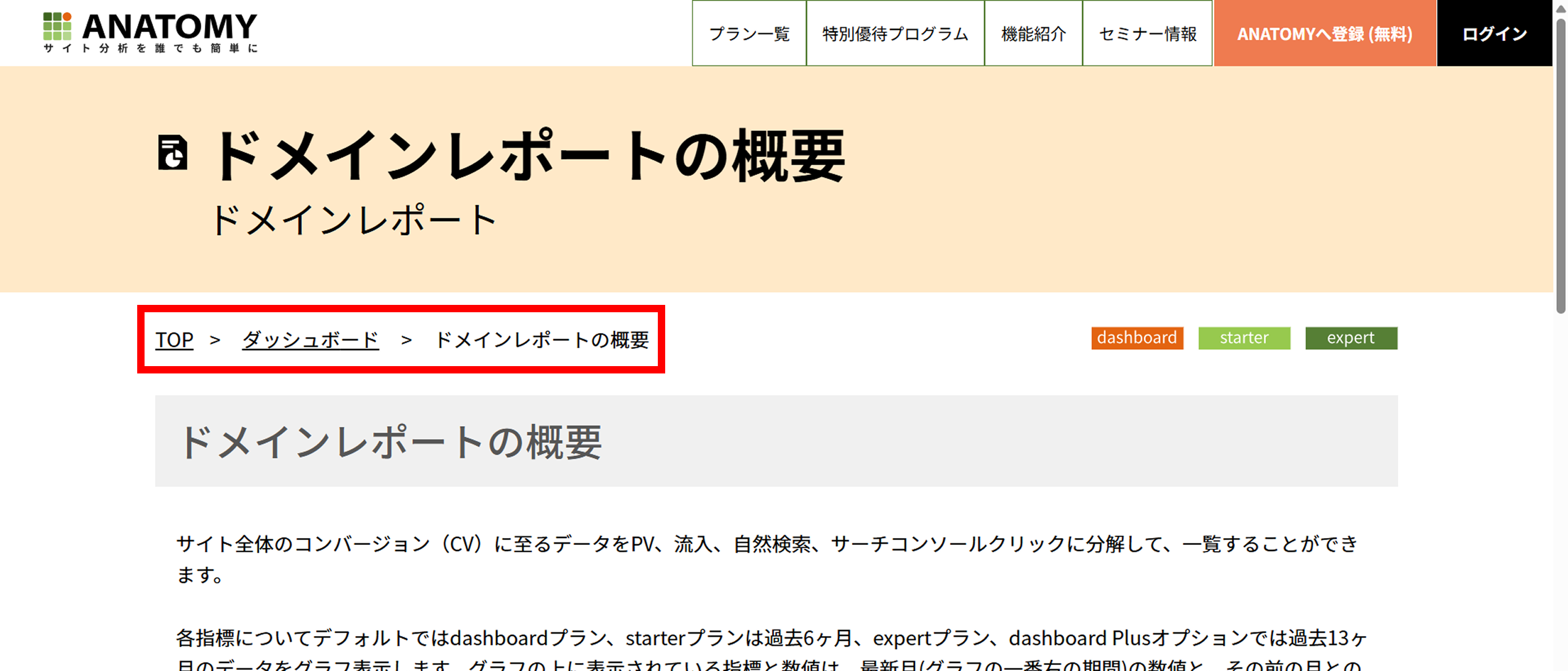Click the green square grid in the logo
Viewport: 1568px width, 671px height.
(x=57, y=27)
